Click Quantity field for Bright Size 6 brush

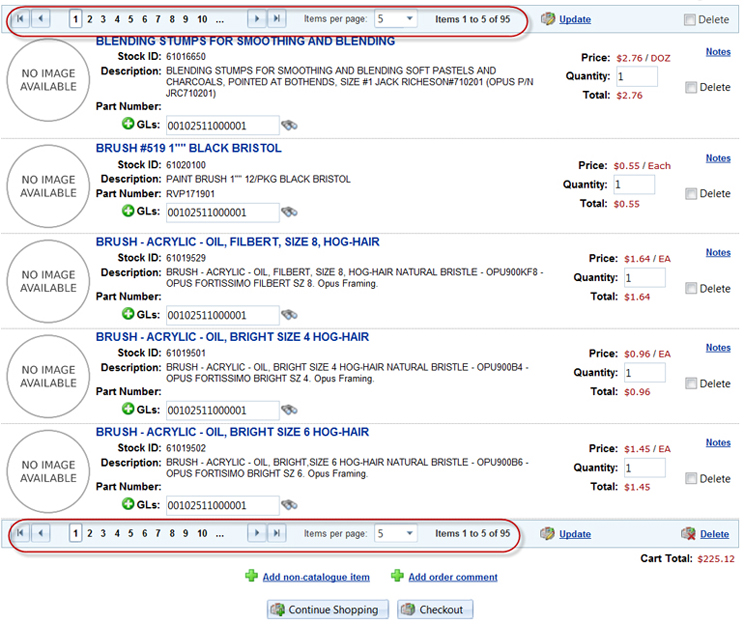(x=644, y=468)
